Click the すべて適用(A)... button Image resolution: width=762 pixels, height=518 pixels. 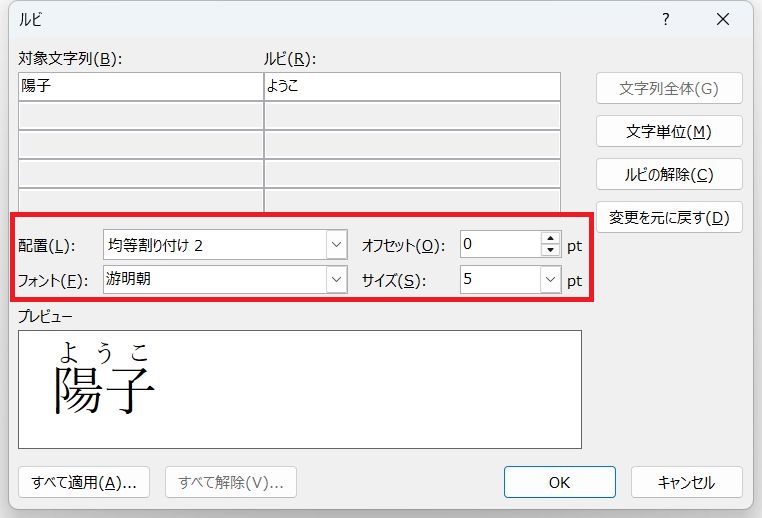[x=84, y=482]
